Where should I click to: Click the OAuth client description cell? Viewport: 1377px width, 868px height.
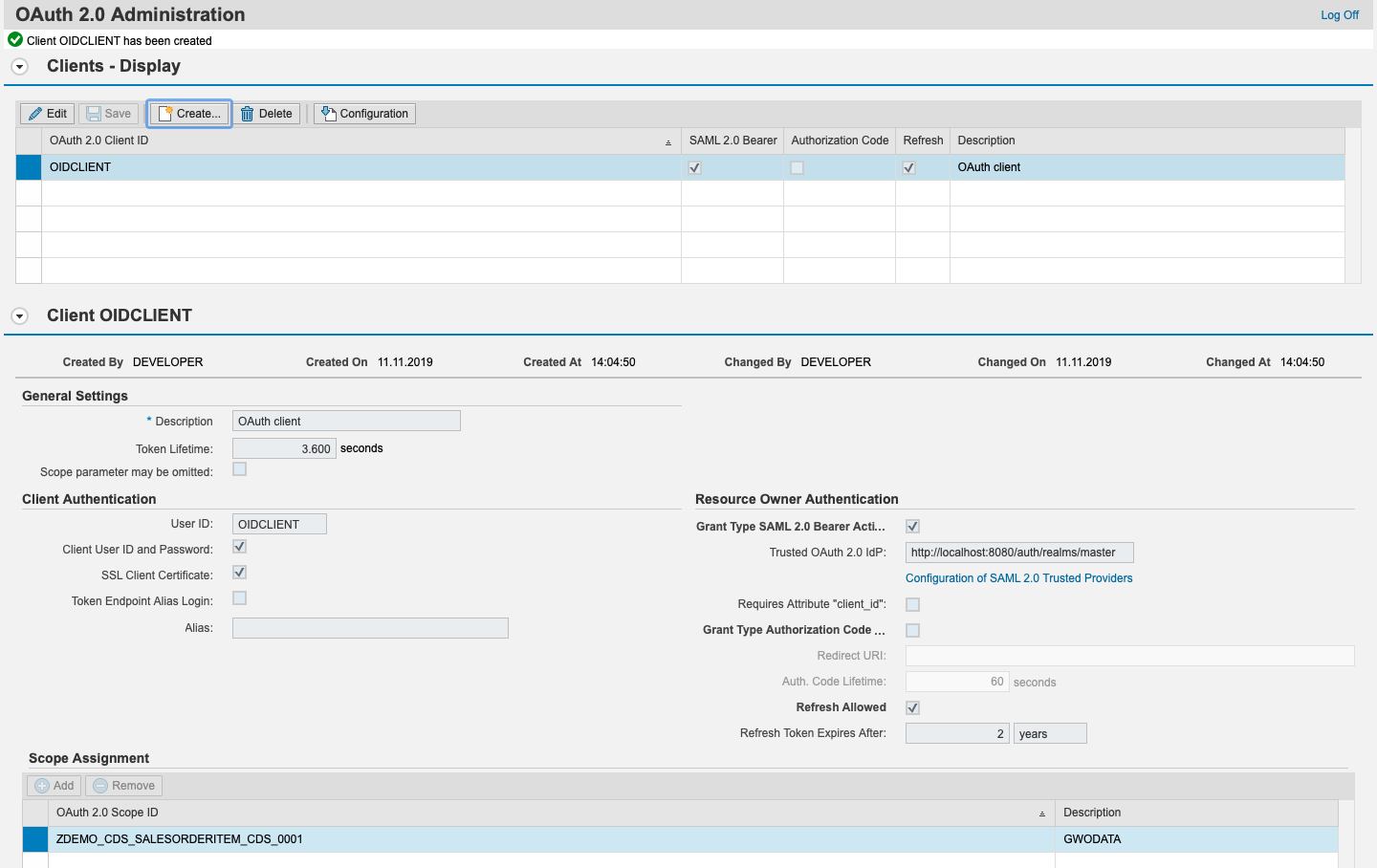(x=1147, y=167)
